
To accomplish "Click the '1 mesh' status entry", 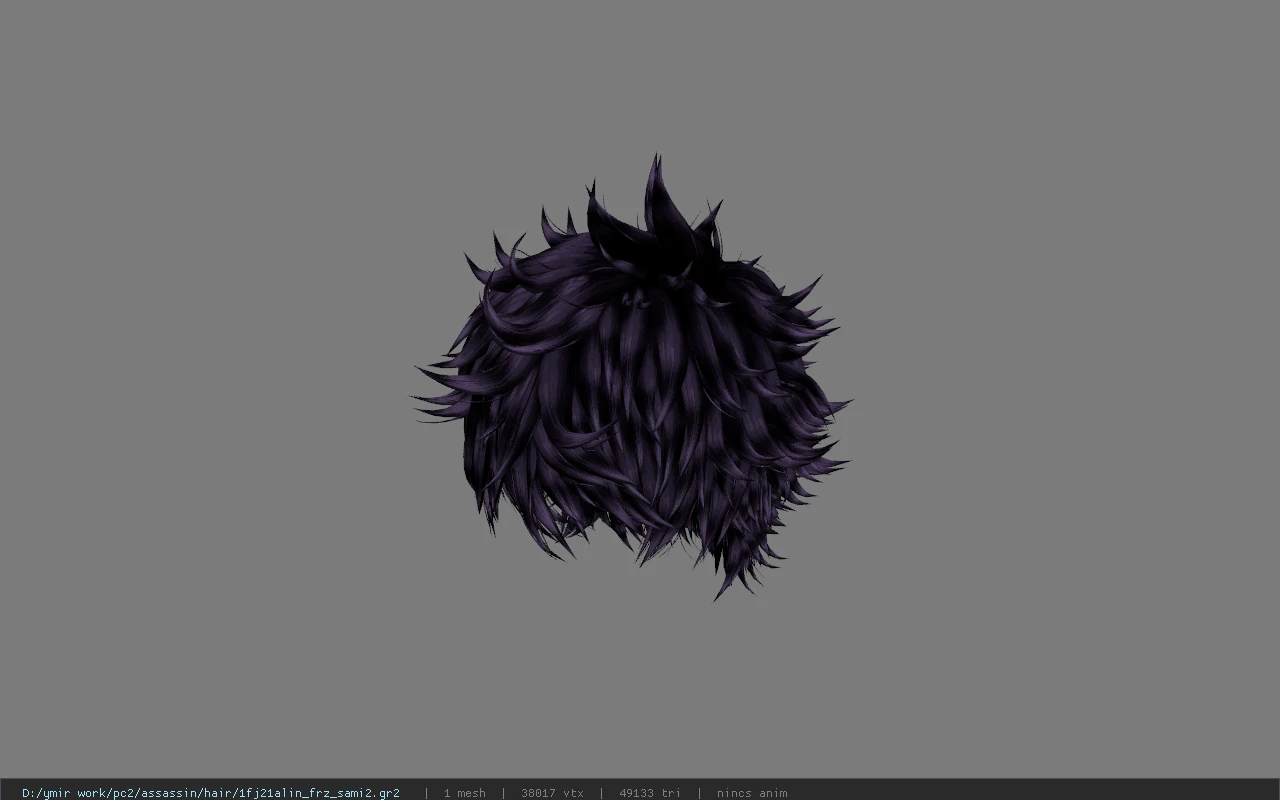I will coord(465,793).
